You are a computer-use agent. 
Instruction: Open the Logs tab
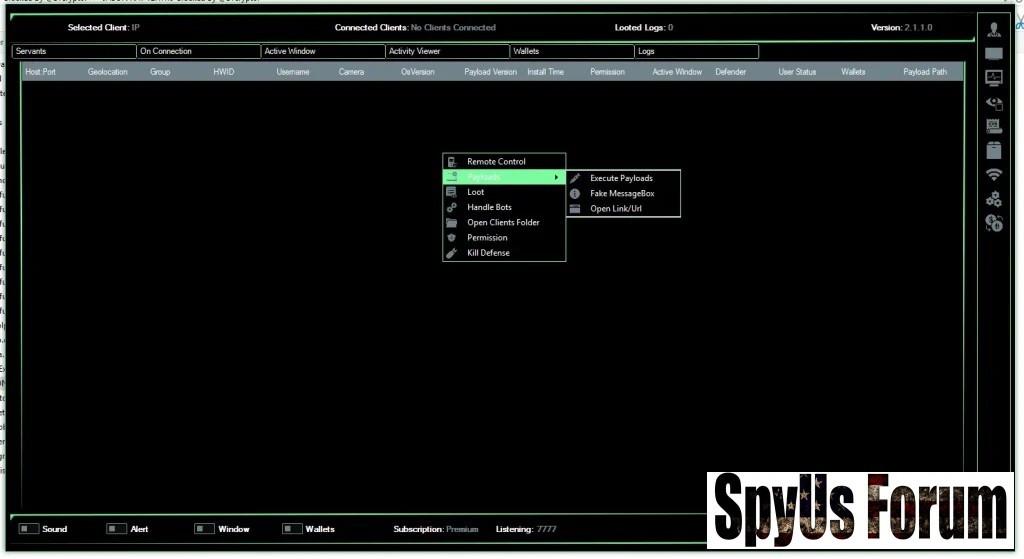coord(696,51)
